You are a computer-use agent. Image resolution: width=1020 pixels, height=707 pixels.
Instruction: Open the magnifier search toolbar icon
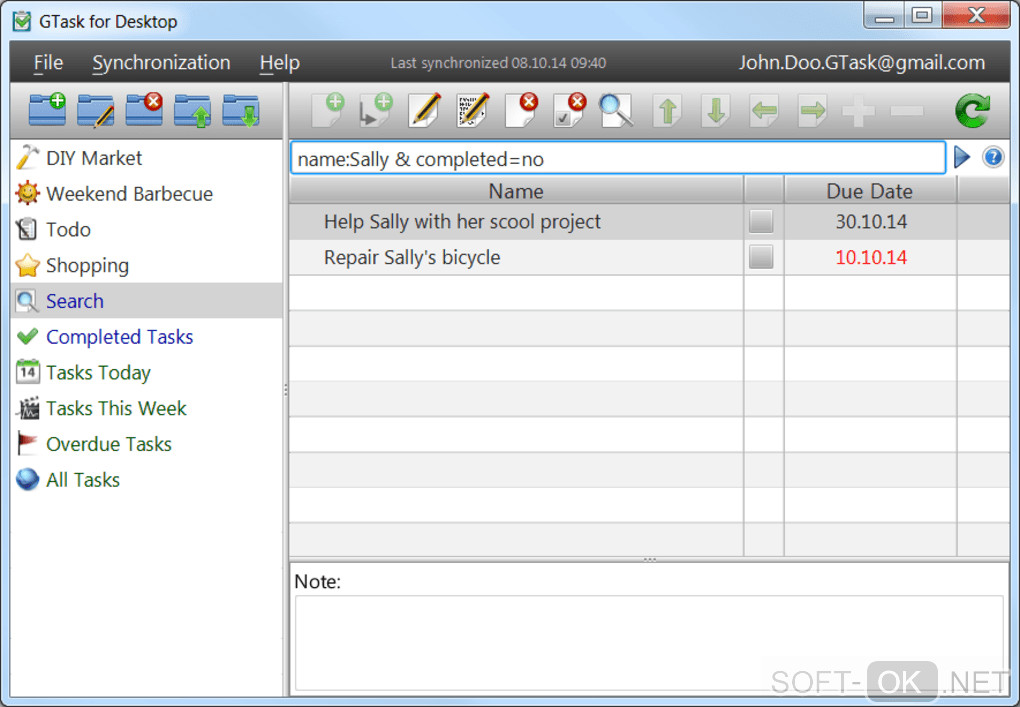tap(616, 110)
